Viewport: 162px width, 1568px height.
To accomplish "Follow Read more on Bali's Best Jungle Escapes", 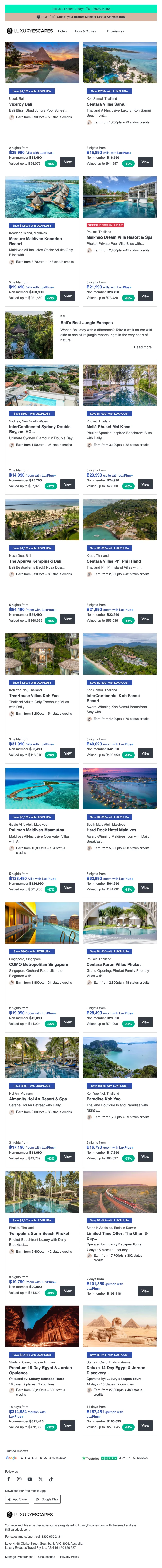I will pos(143,347).
